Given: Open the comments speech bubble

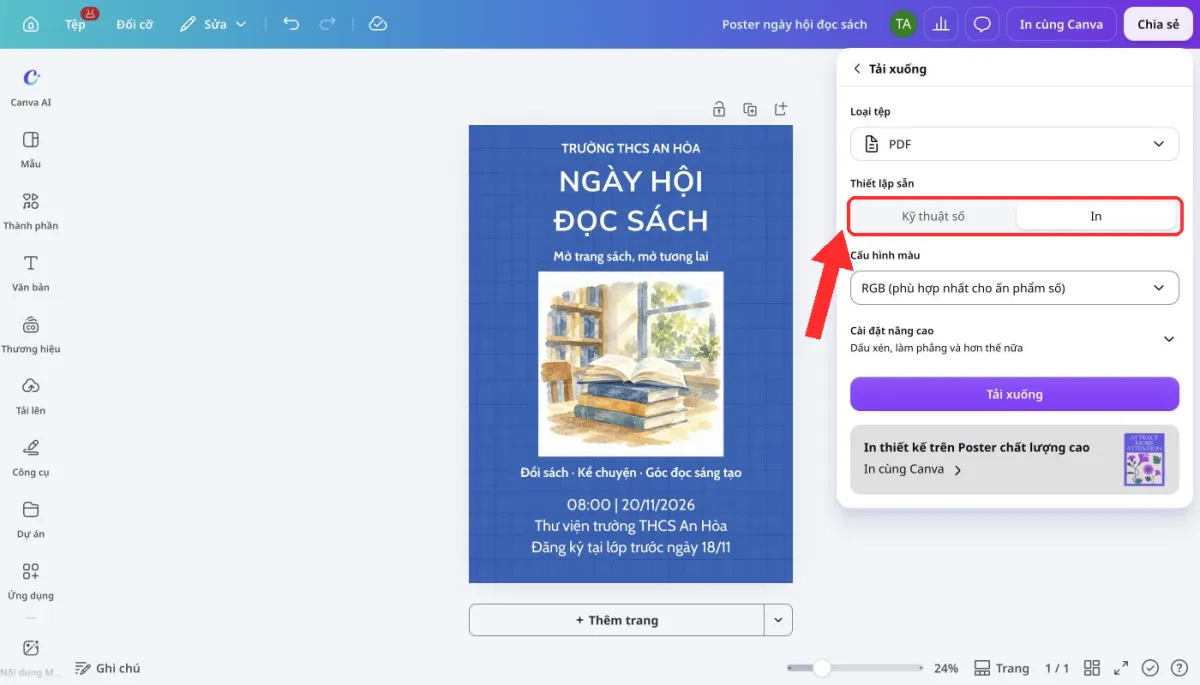Looking at the screenshot, I should (x=982, y=24).
